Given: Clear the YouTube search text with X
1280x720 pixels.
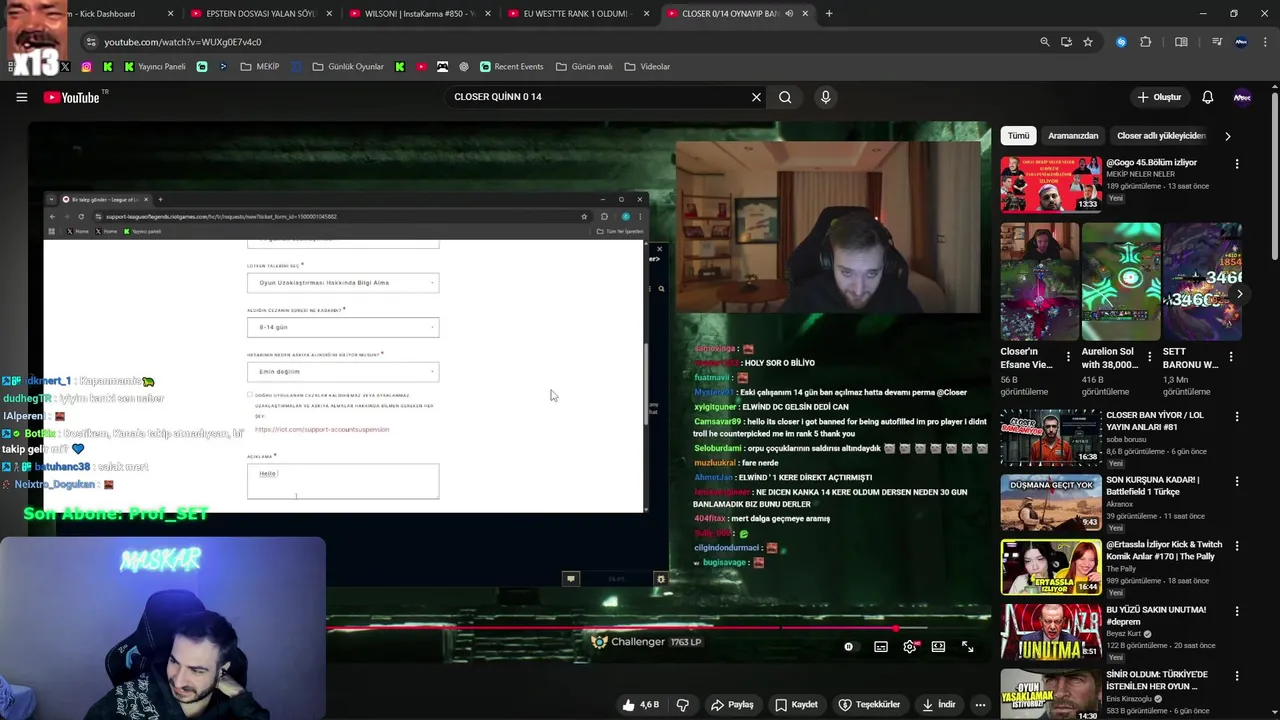Looking at the screenshot, I should point(756,97).
